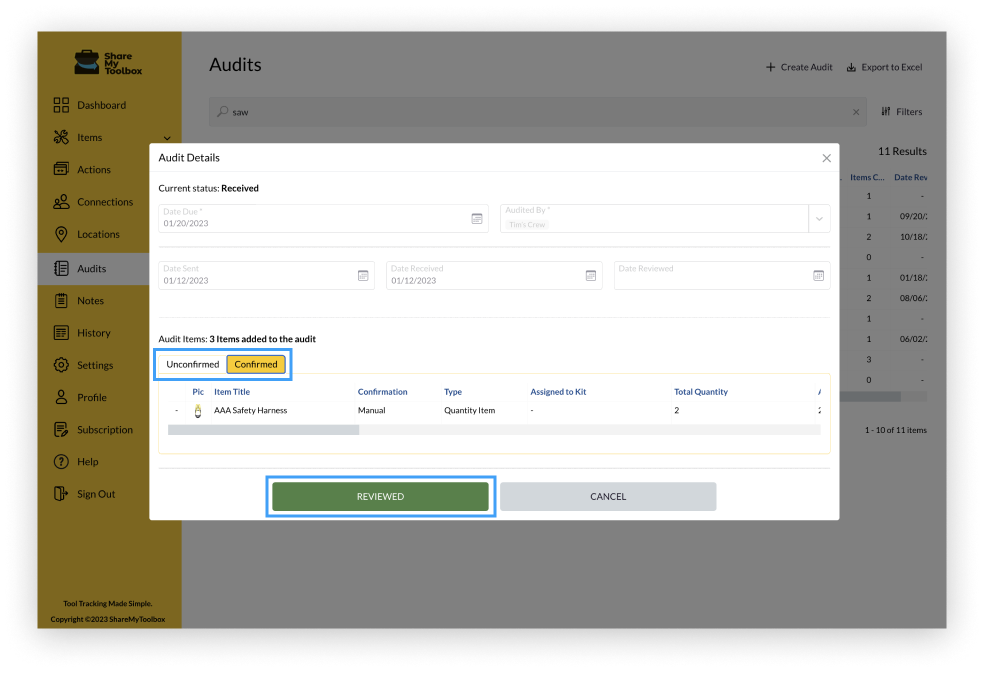
Task: Show only Confirmed audit items
Action: coord(256,364)
